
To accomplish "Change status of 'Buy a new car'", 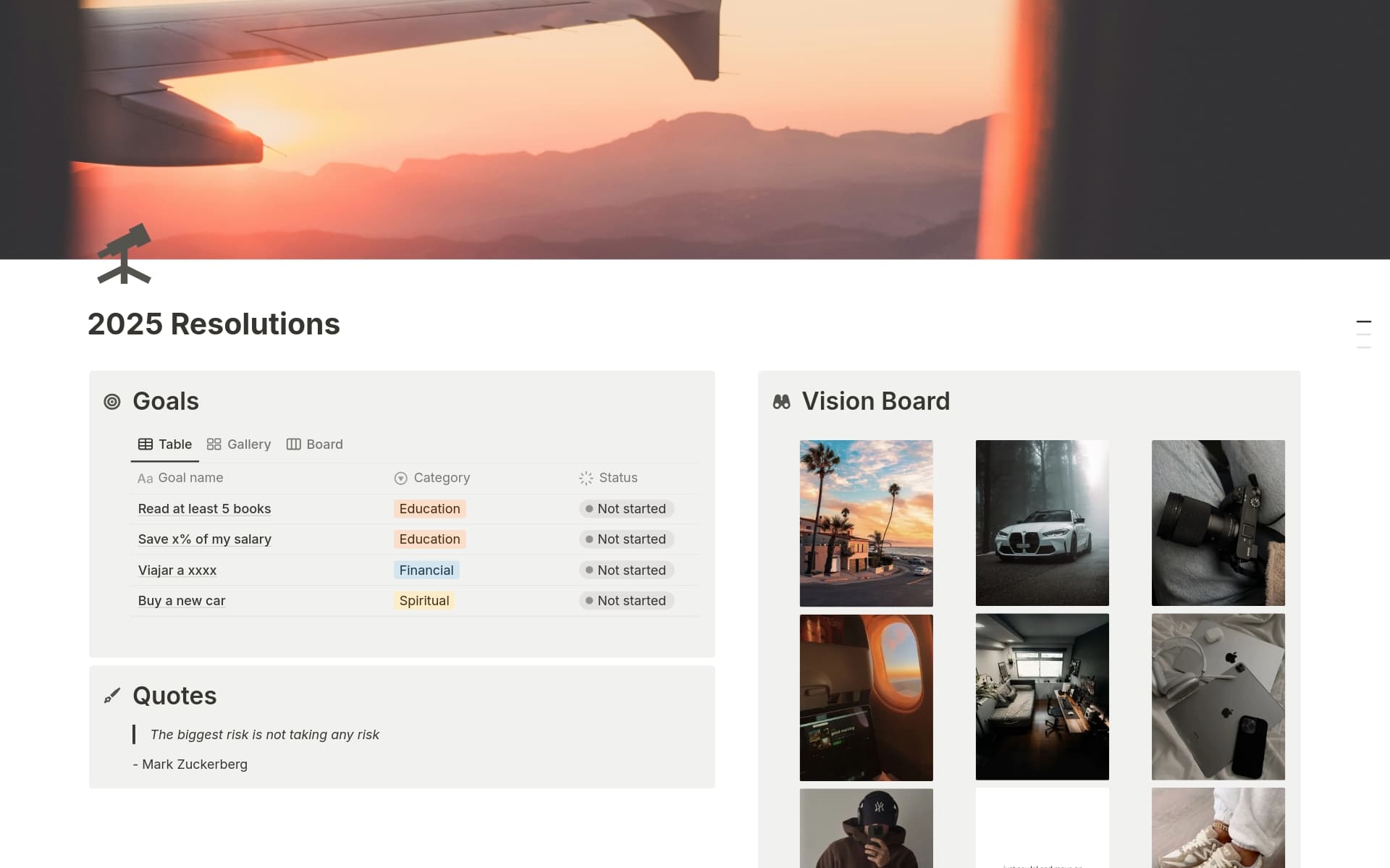I will click(x=626, y=601).
